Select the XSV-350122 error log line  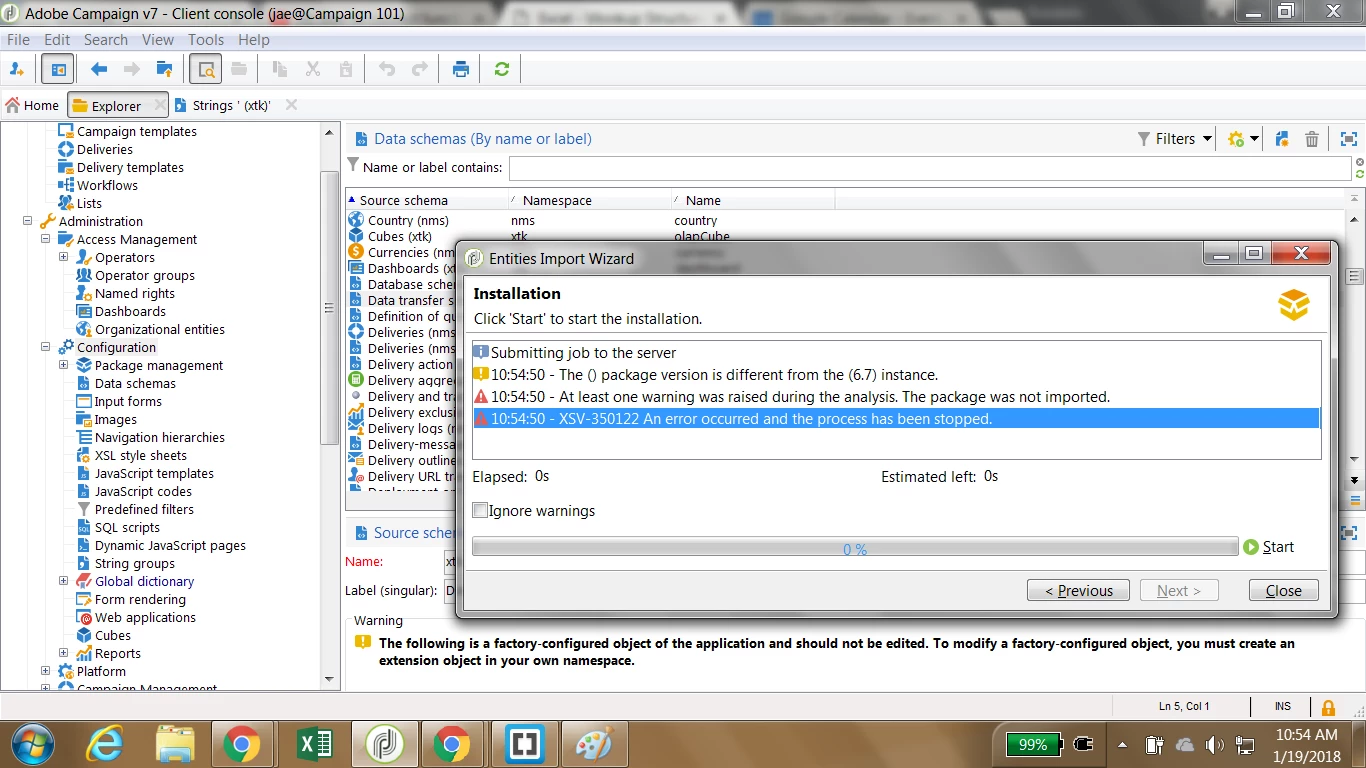tap(896, 419)
